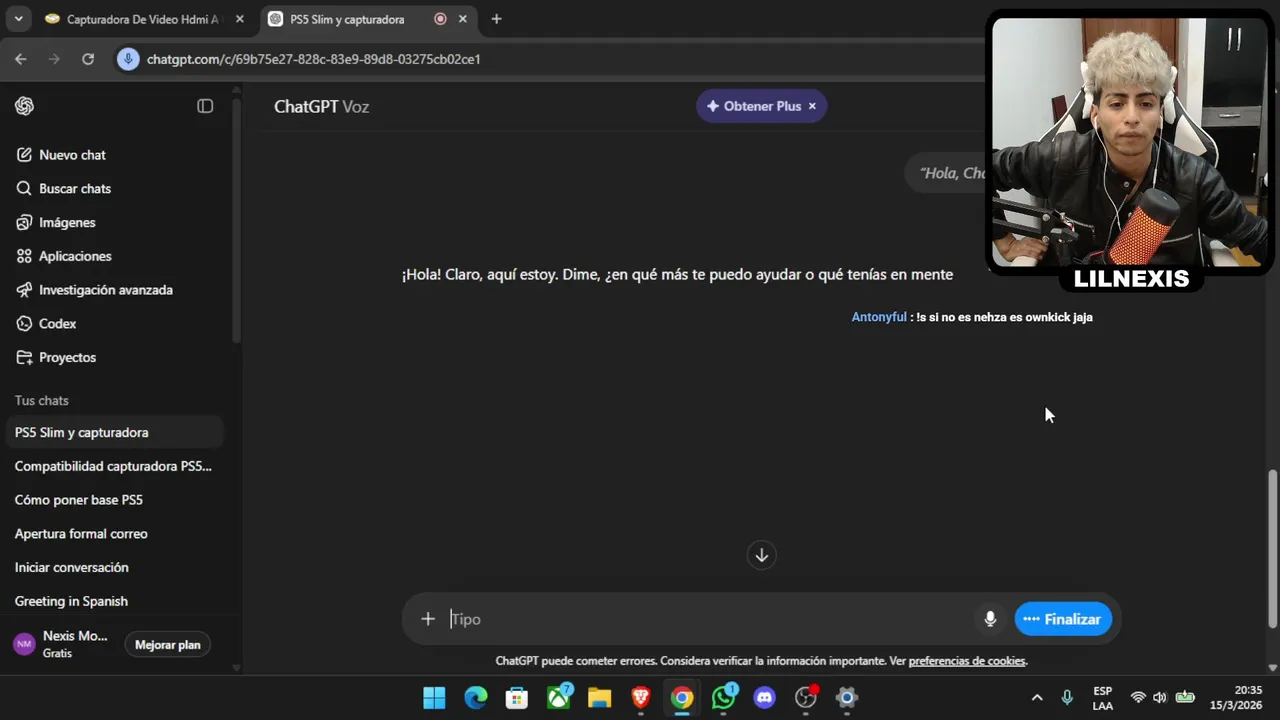Viewport: 1280px width, 720px height.
Task: Click the main page vertical scrollbar
Action: 1272,548
